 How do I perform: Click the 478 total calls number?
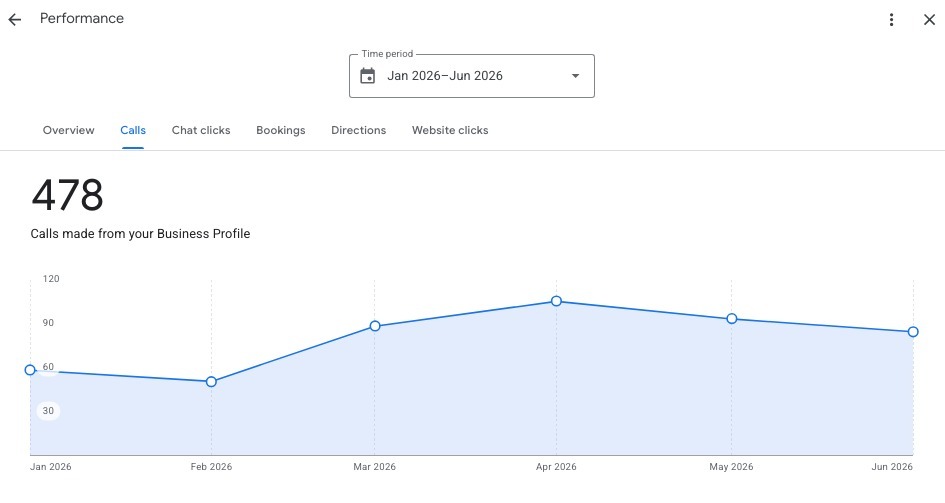tap(68, 195)
